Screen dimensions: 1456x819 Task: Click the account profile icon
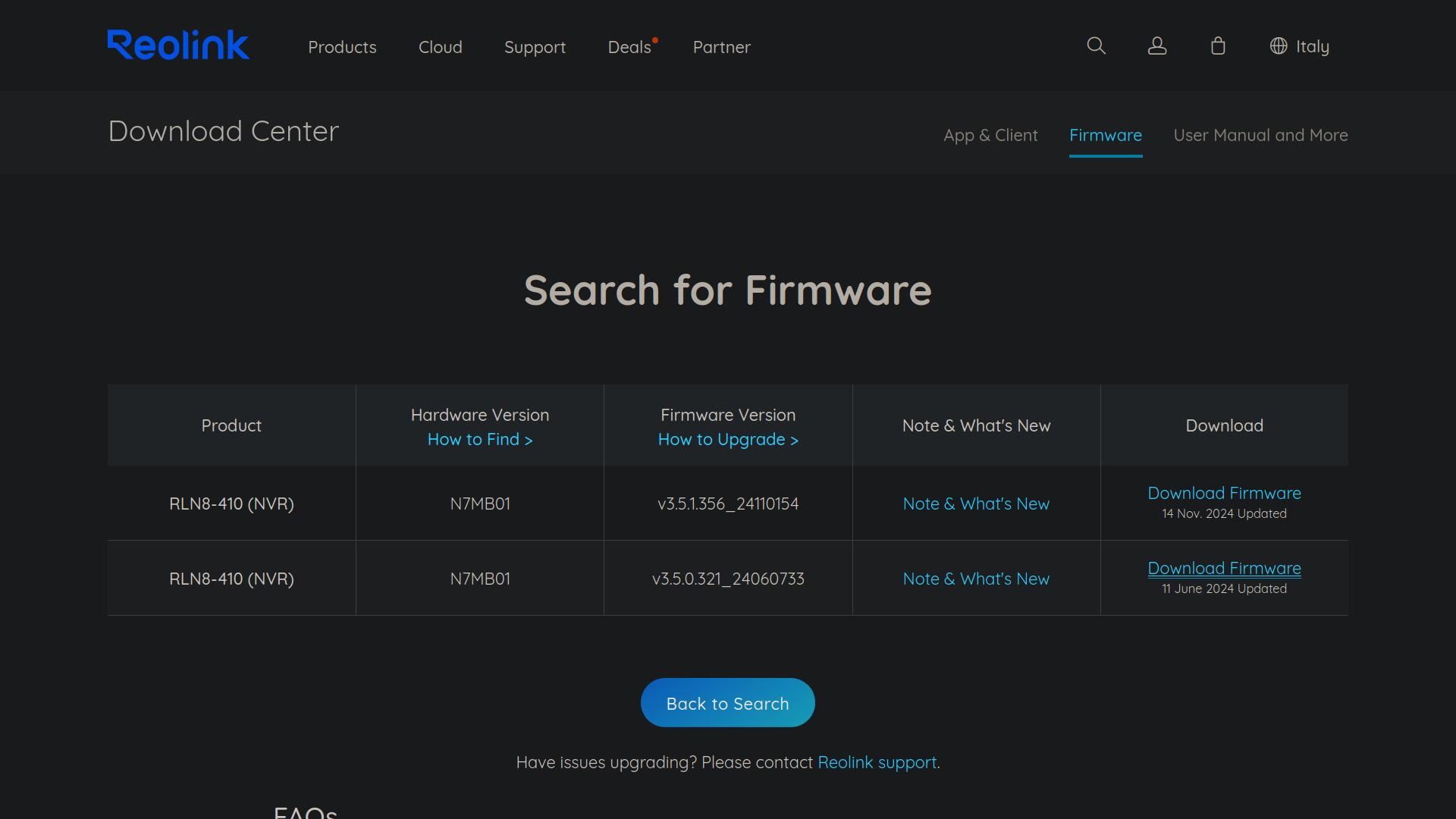(1156, 45)
